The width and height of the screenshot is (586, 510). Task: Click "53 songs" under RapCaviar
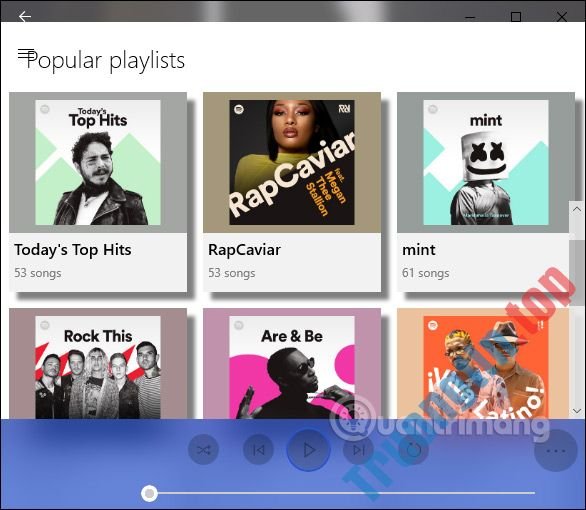(x=232, y=273)
